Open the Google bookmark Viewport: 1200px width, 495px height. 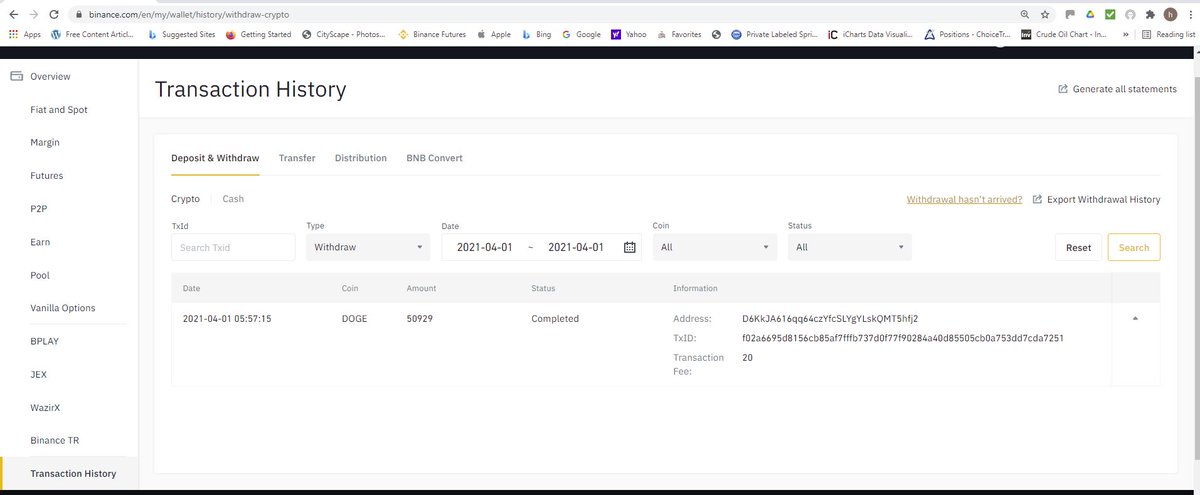pos(581,34)
